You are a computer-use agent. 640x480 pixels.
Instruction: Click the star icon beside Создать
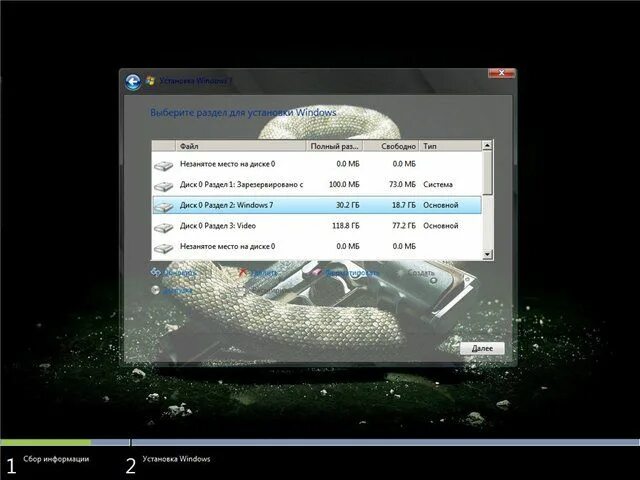[400, 272]
